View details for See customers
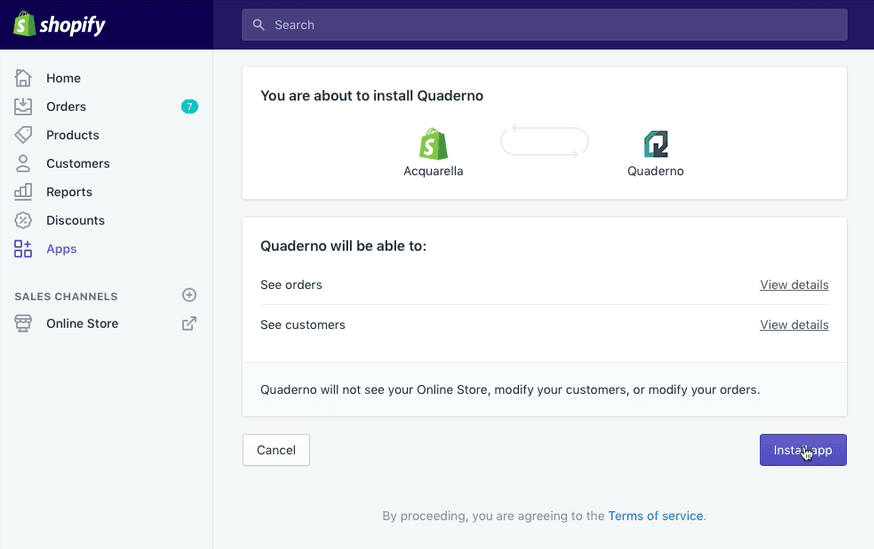 pos(794,325)
